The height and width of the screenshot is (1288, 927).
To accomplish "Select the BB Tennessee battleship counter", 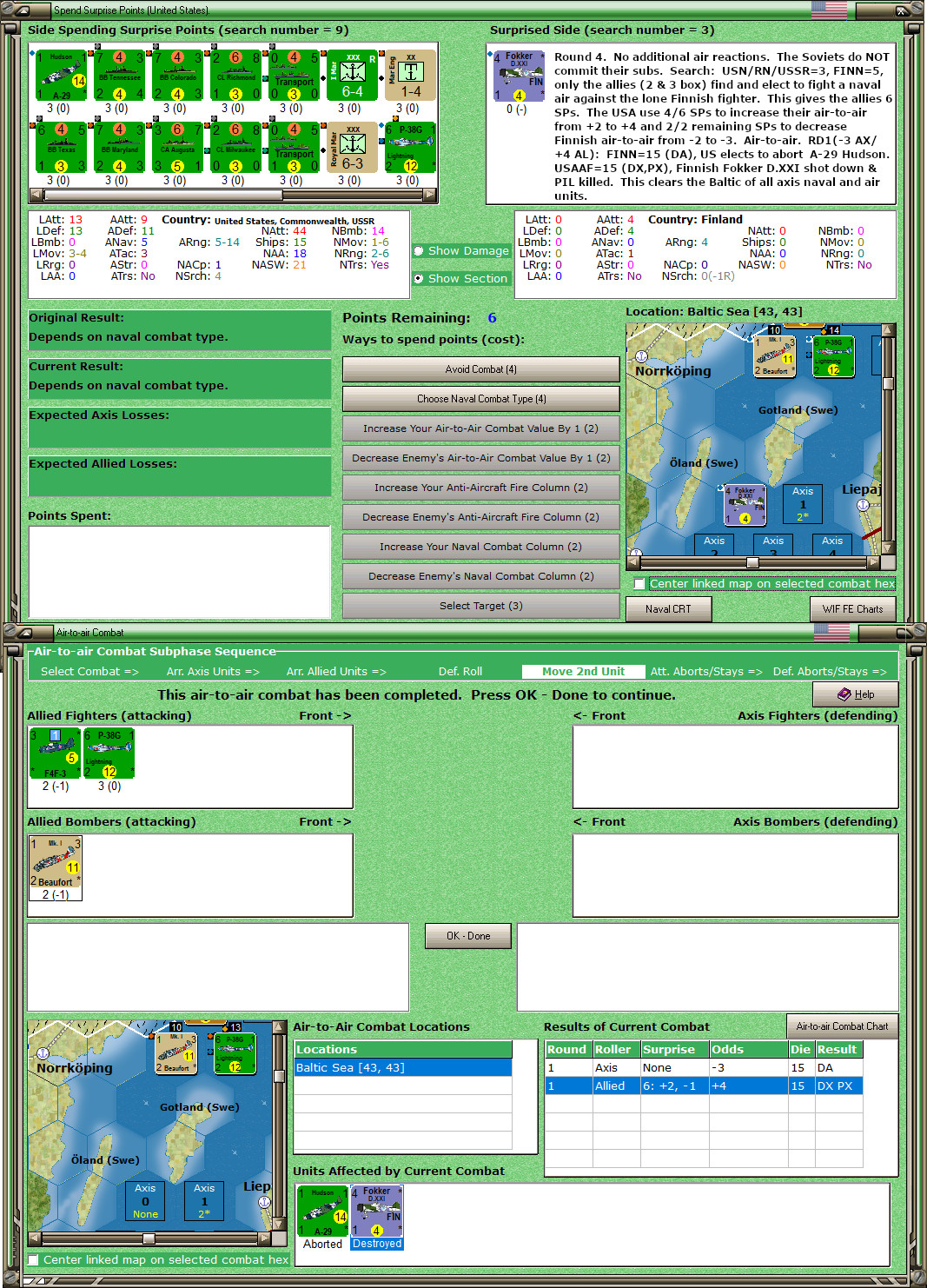I will pyautogui.click(x=119, y=76).
